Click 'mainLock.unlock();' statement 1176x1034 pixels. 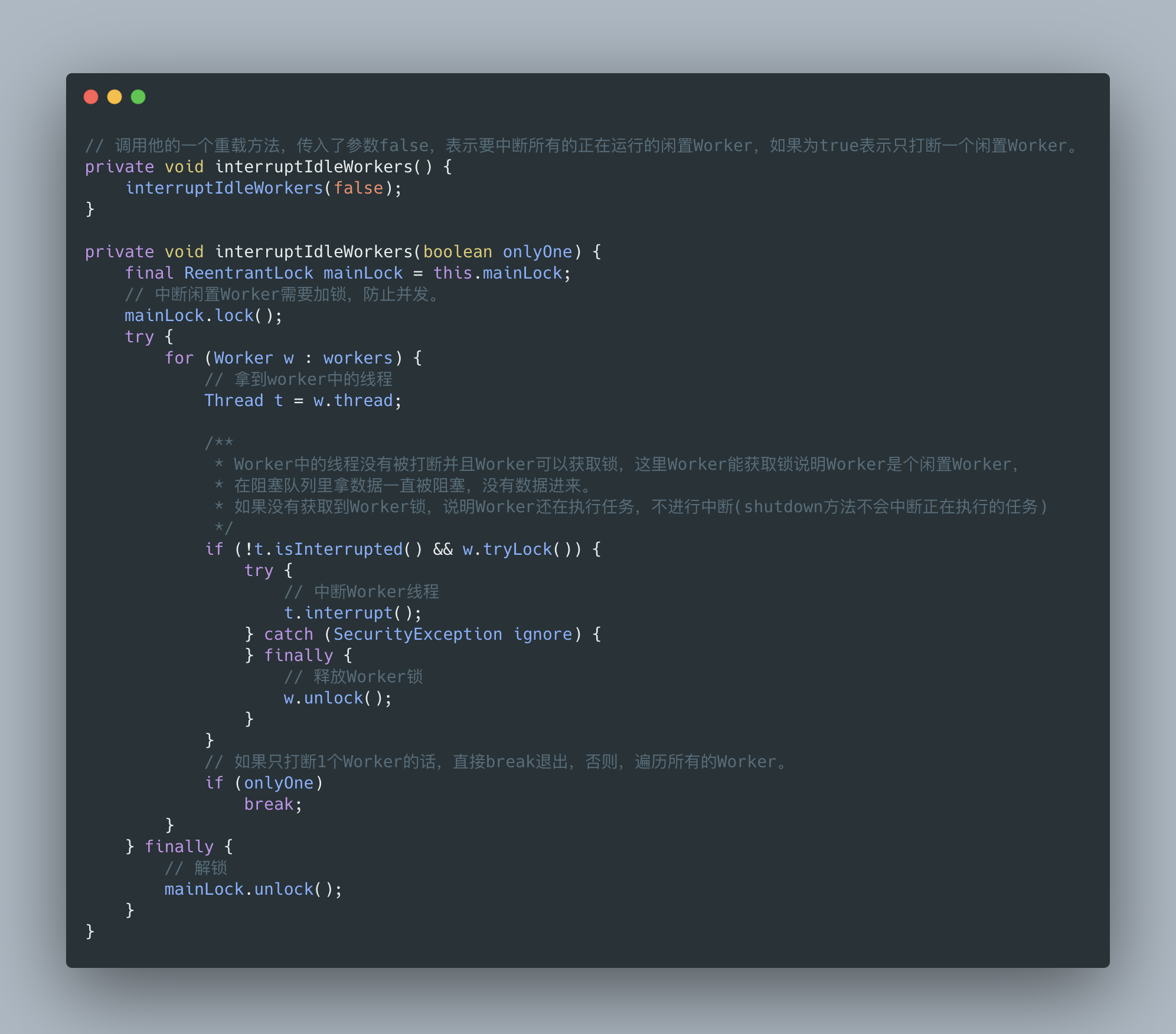(253, 889)
